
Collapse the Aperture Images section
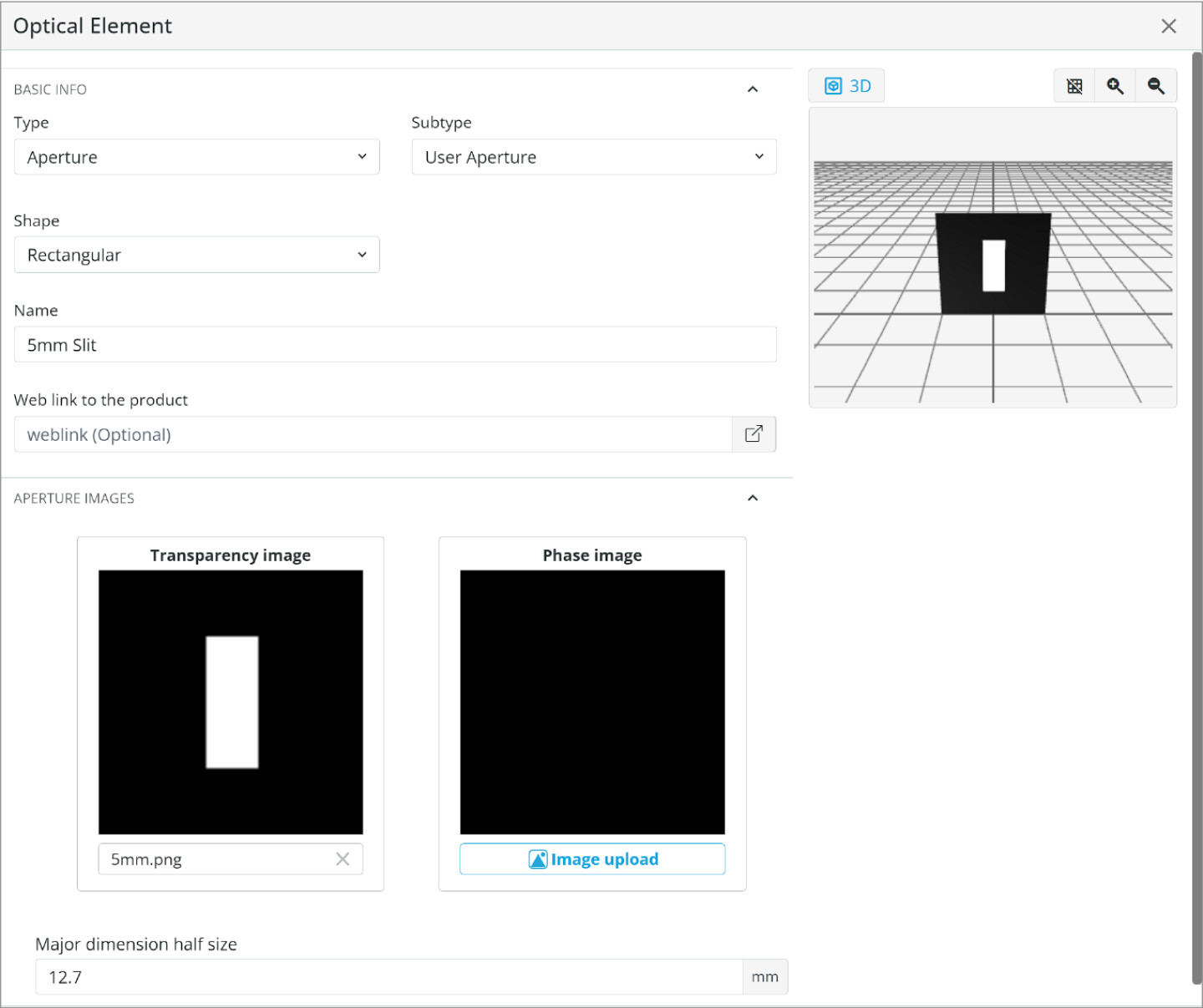point(753,499)
